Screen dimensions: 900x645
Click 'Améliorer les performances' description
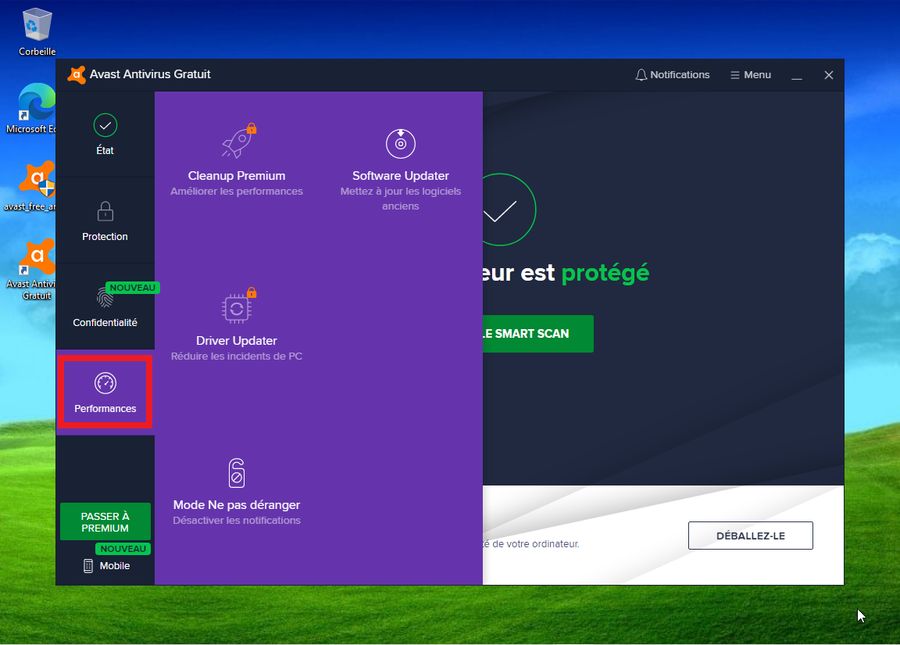click(x=236, y=191)
